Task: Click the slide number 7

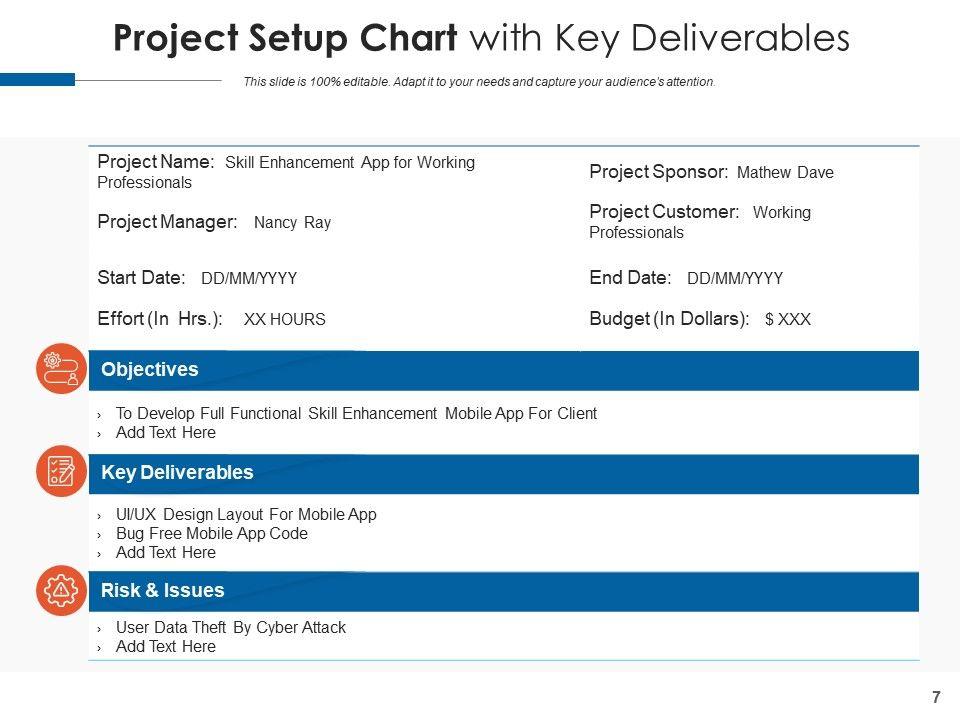Action: pyautogui.click(x=936, y=697)
